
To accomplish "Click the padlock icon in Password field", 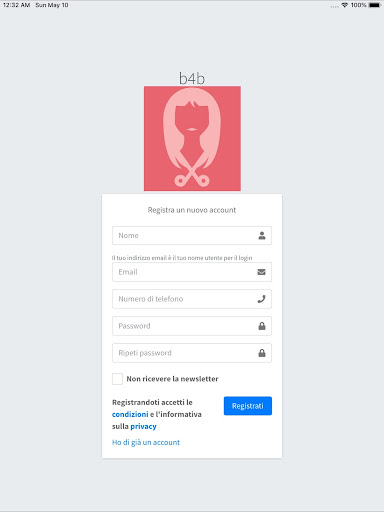I will point(262,326).
